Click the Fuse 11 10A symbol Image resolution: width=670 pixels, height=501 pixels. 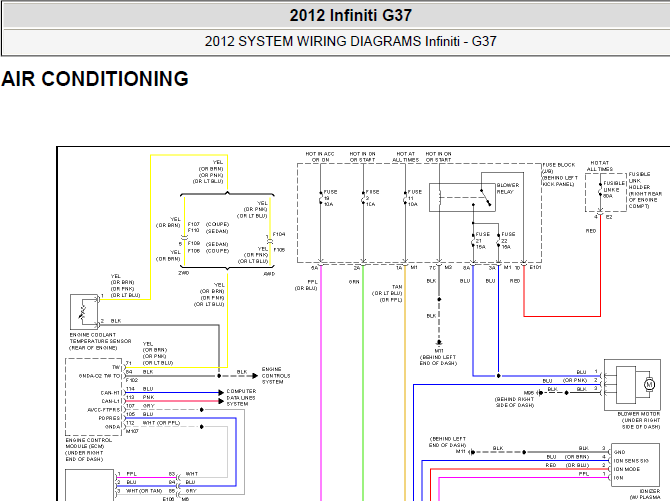coord(405,198)
